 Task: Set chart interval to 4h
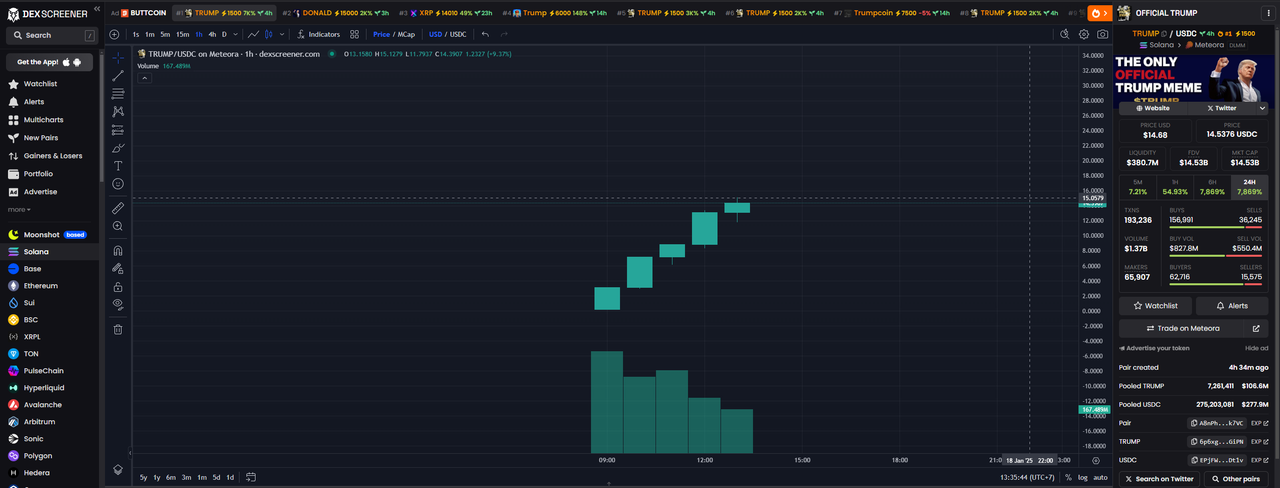coord(212,34)
